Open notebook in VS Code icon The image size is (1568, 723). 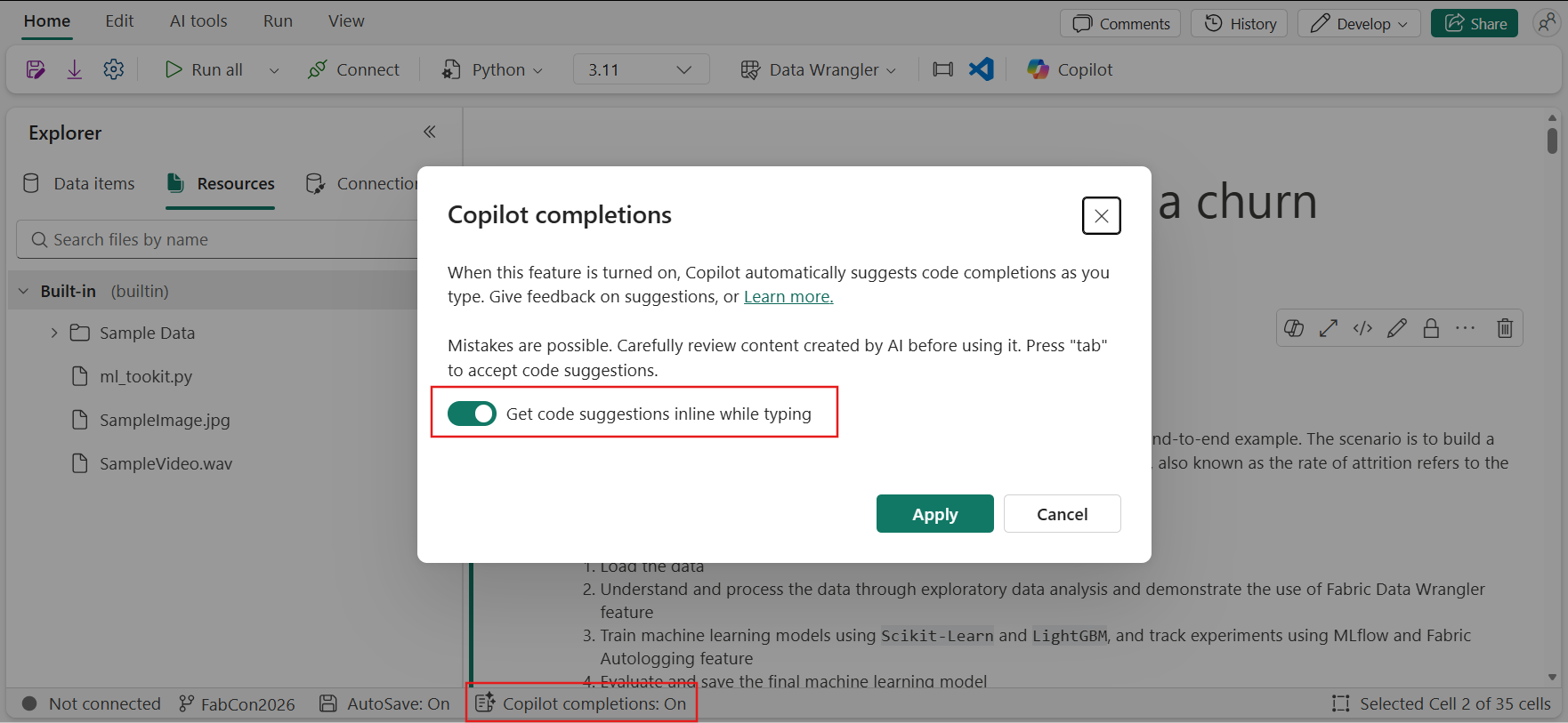tap(982, 69)
